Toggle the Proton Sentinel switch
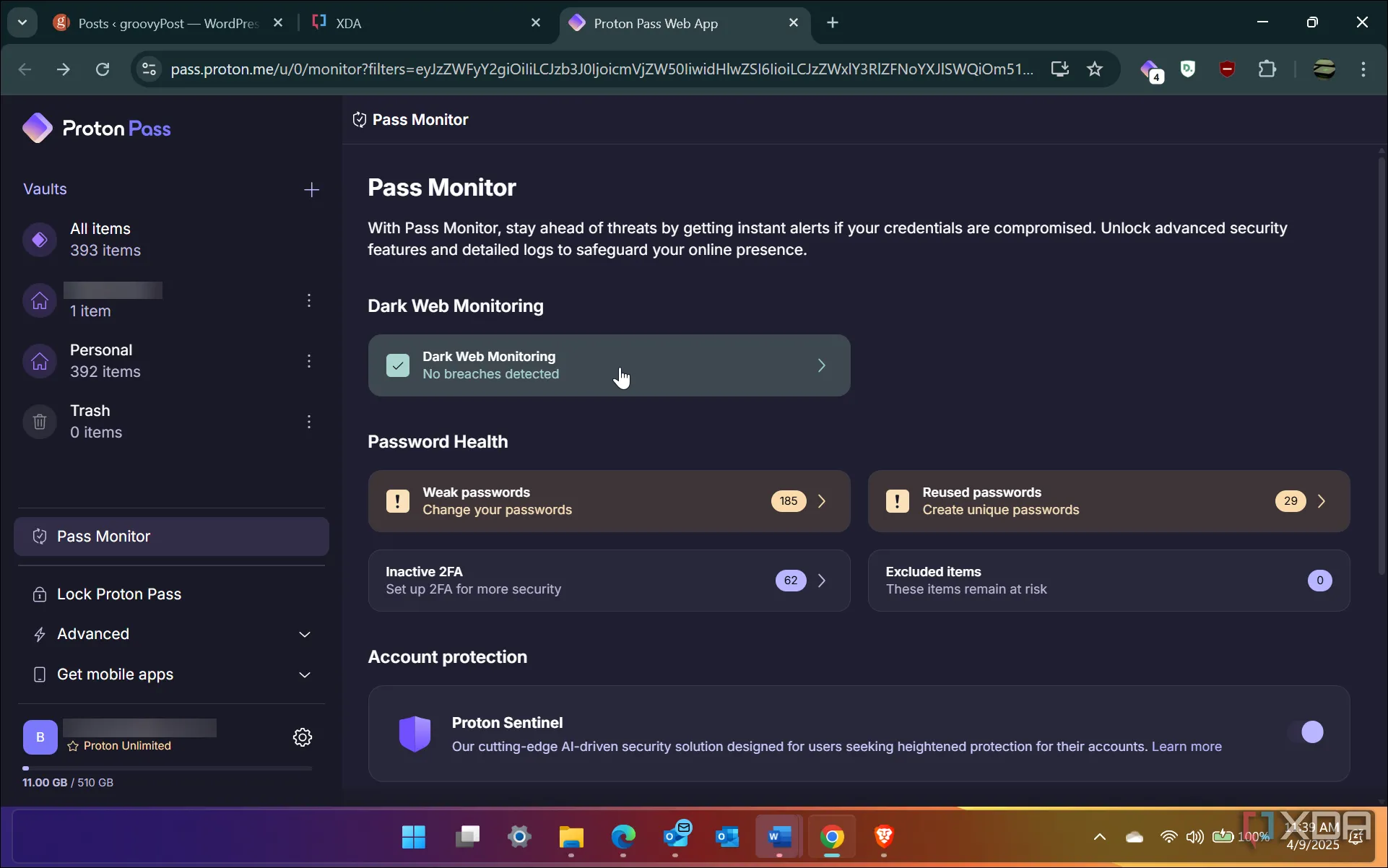This screenshot has height=868, width=1388. 1306,732
